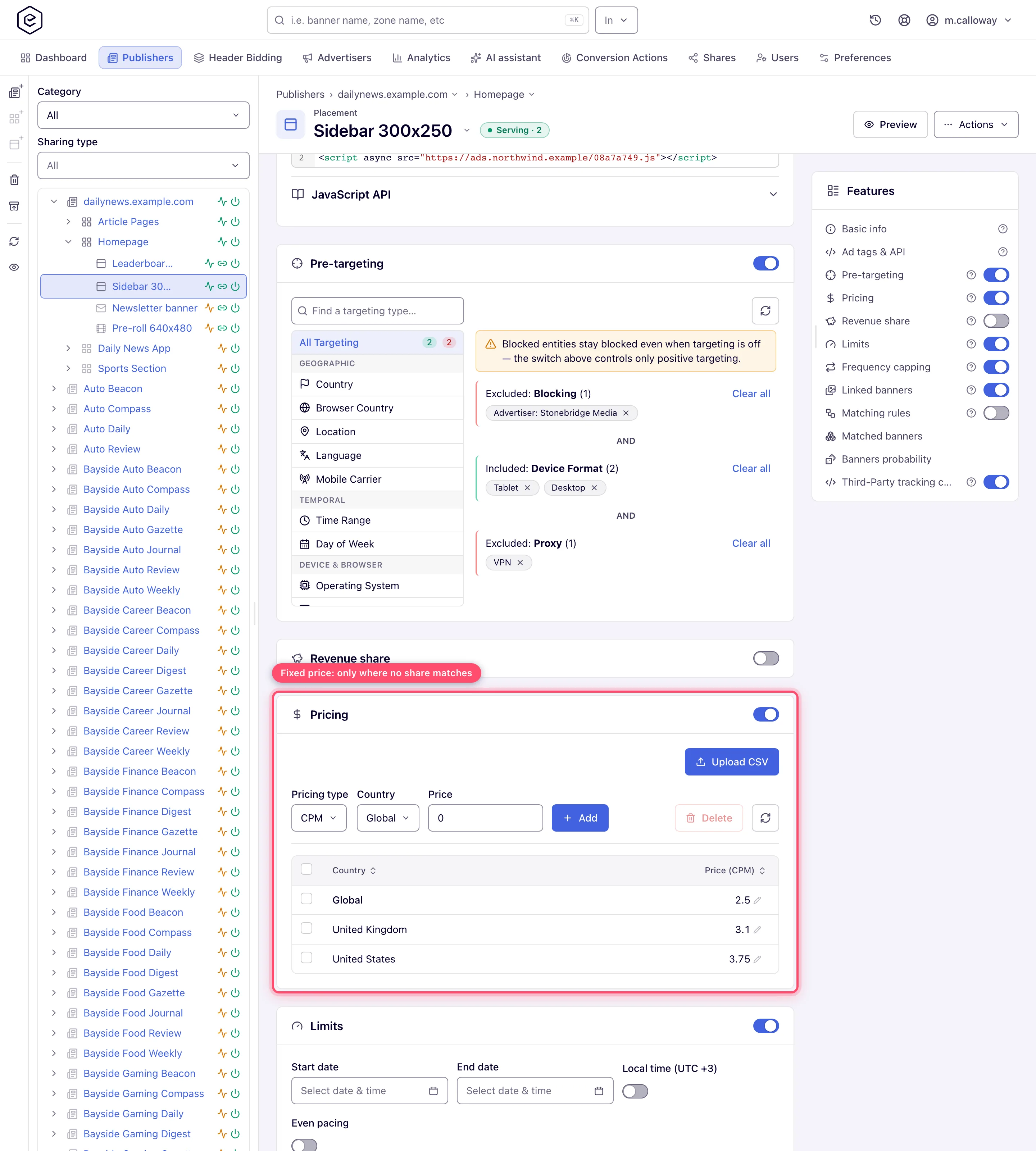Go to the Header Bidding tab
The width and height of the screenshot is (1036, 1151).
click(x=238, y=58)
